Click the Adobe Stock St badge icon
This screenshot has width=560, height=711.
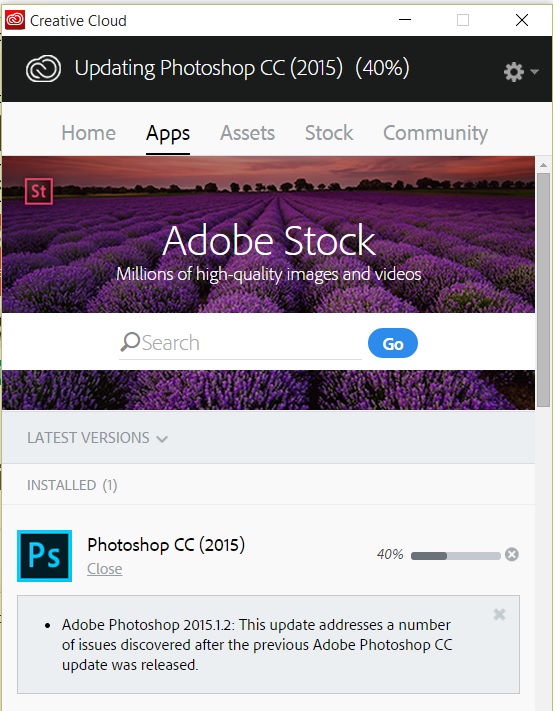pyautogui.click(x=39, y=191)
